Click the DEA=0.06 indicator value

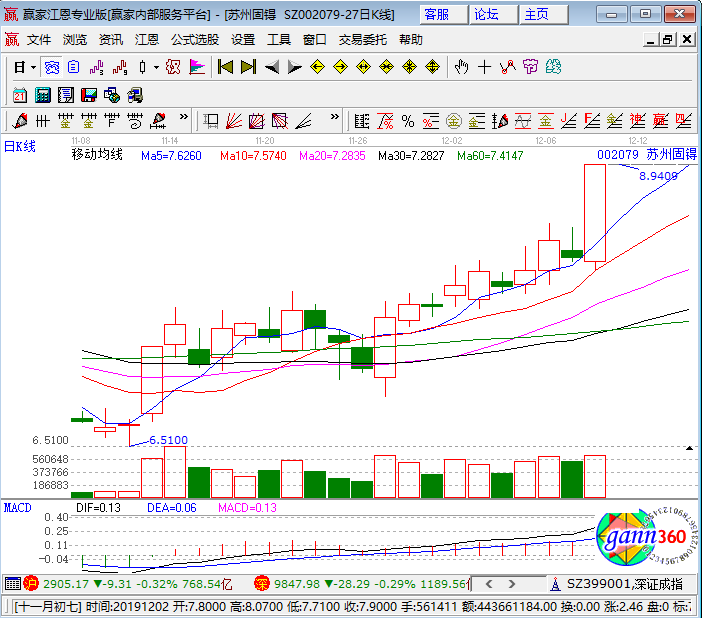171,508
